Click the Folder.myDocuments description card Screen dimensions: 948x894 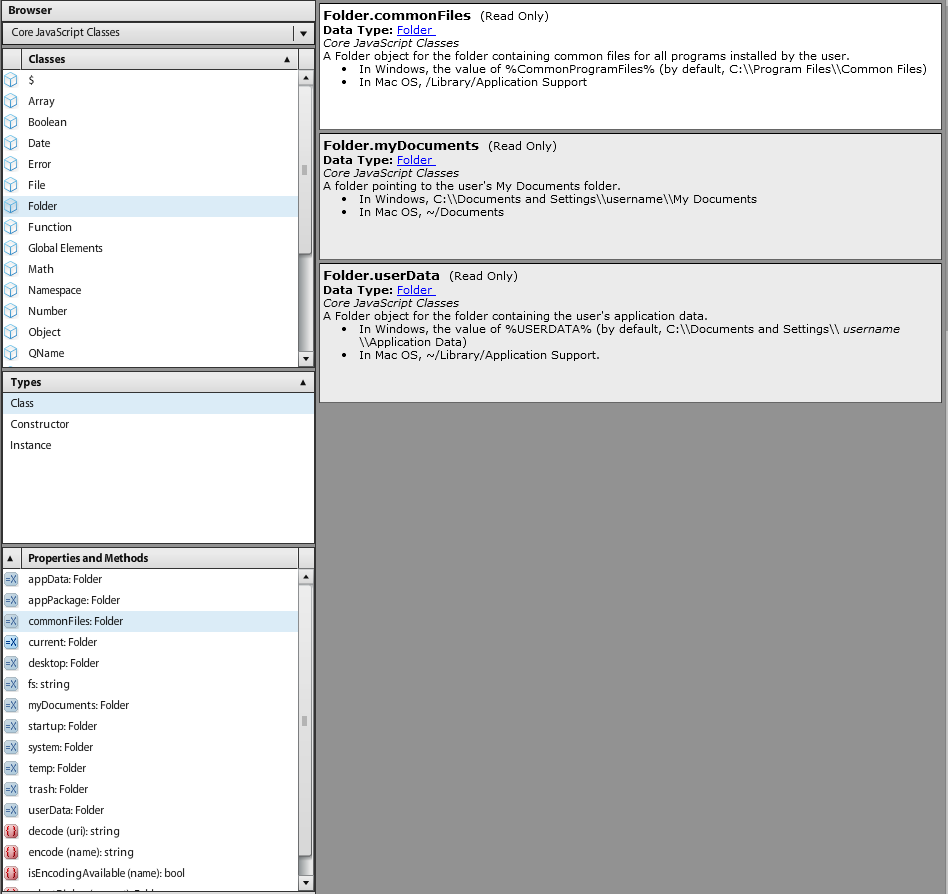pos(630,196)
